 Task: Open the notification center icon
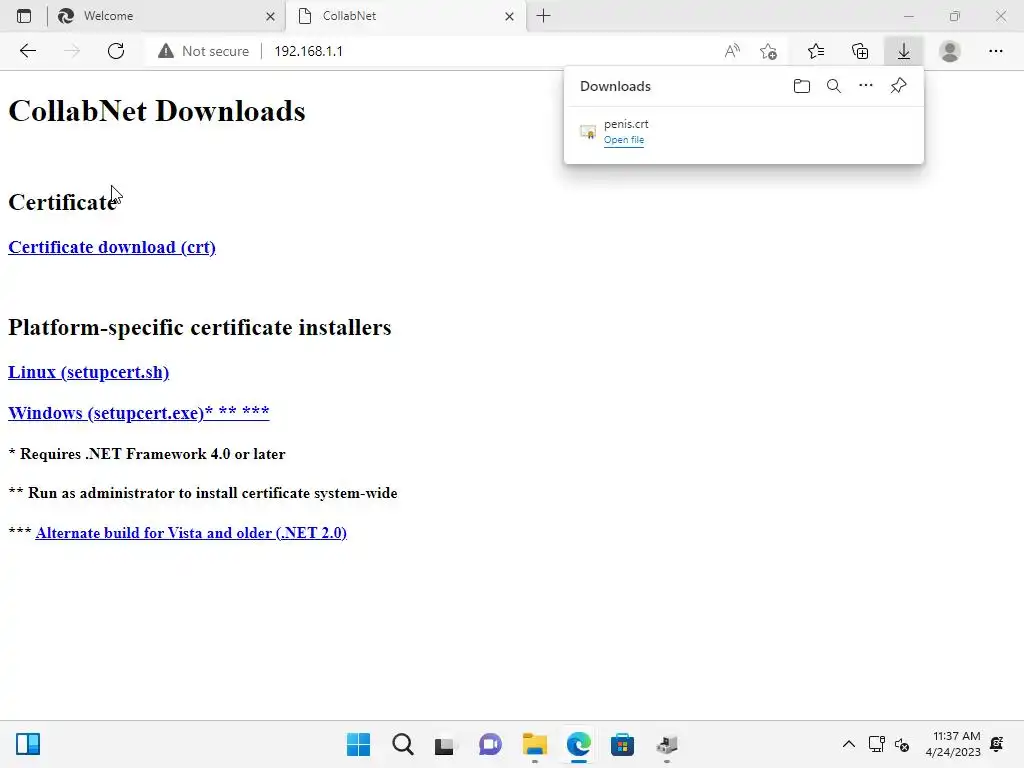click(x=997, y=744)
